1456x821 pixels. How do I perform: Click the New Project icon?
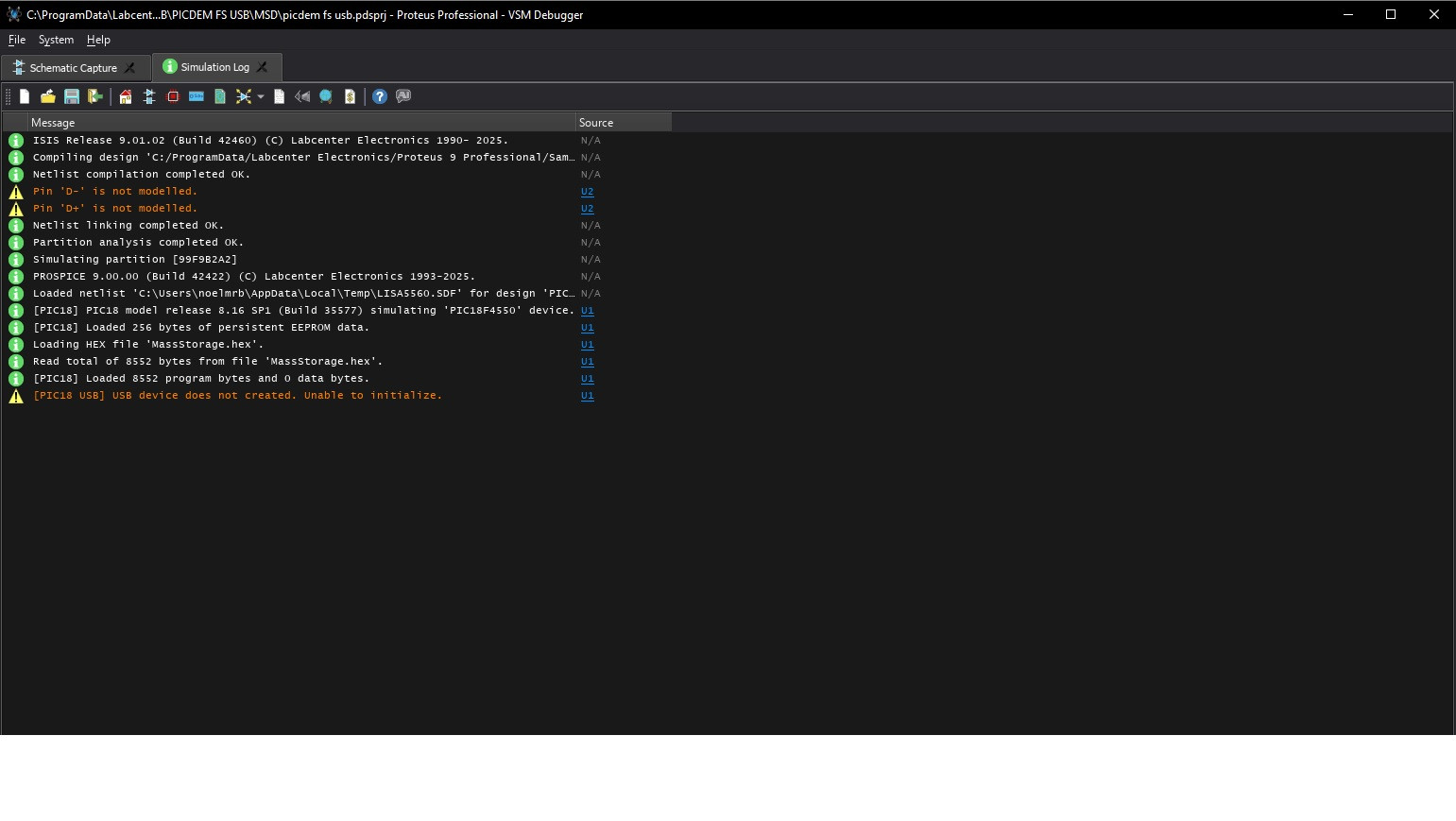click(x=25, y=96)
